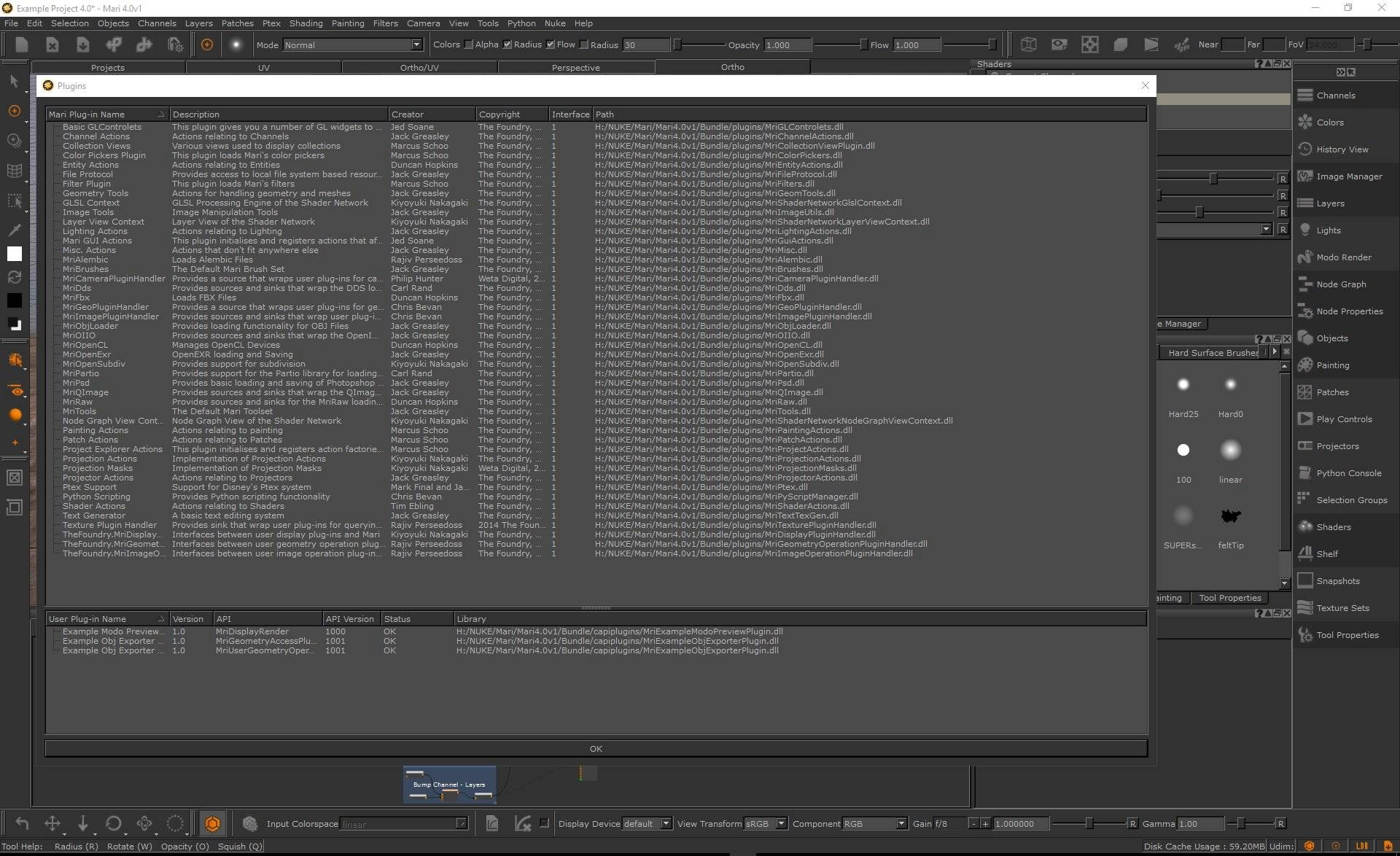Reset Gamma with the R button
The height and width of the screenshot is (856, 1400).
(1280, 823)
